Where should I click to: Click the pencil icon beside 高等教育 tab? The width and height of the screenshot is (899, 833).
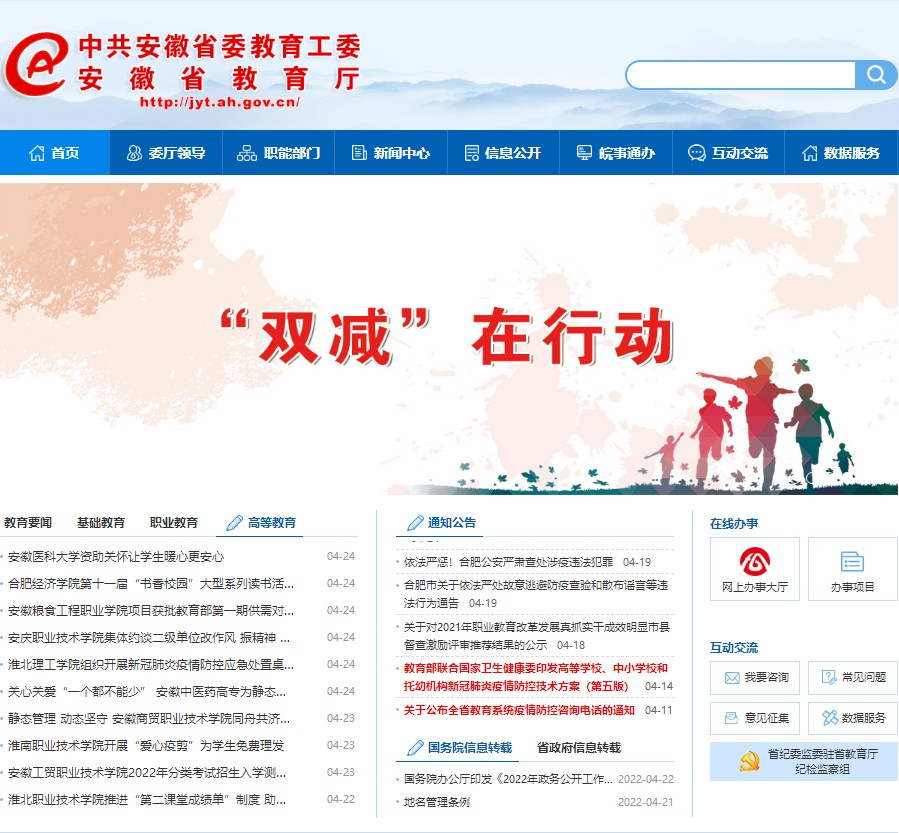coord(234,523)
